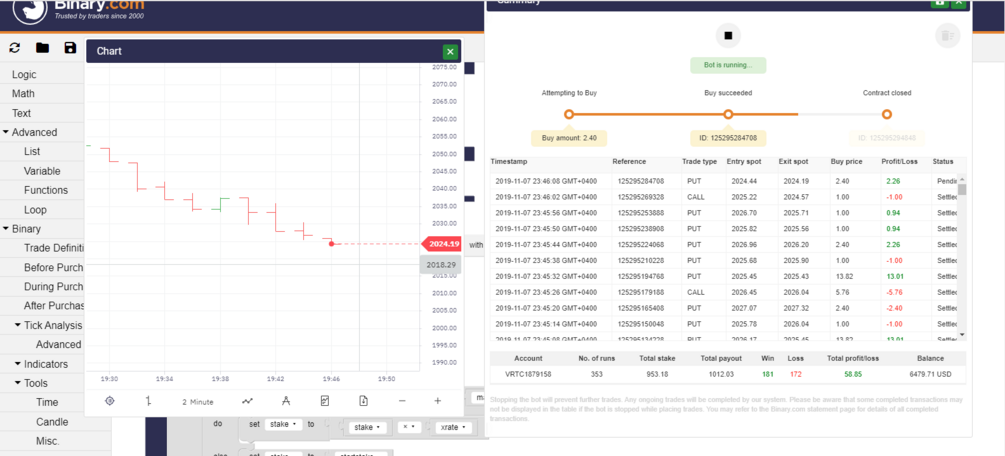1005x456 pixels.
Task: Click the scroll-down arrow of the transactions table
Action: pyautogui.click(x=961, y=334)
